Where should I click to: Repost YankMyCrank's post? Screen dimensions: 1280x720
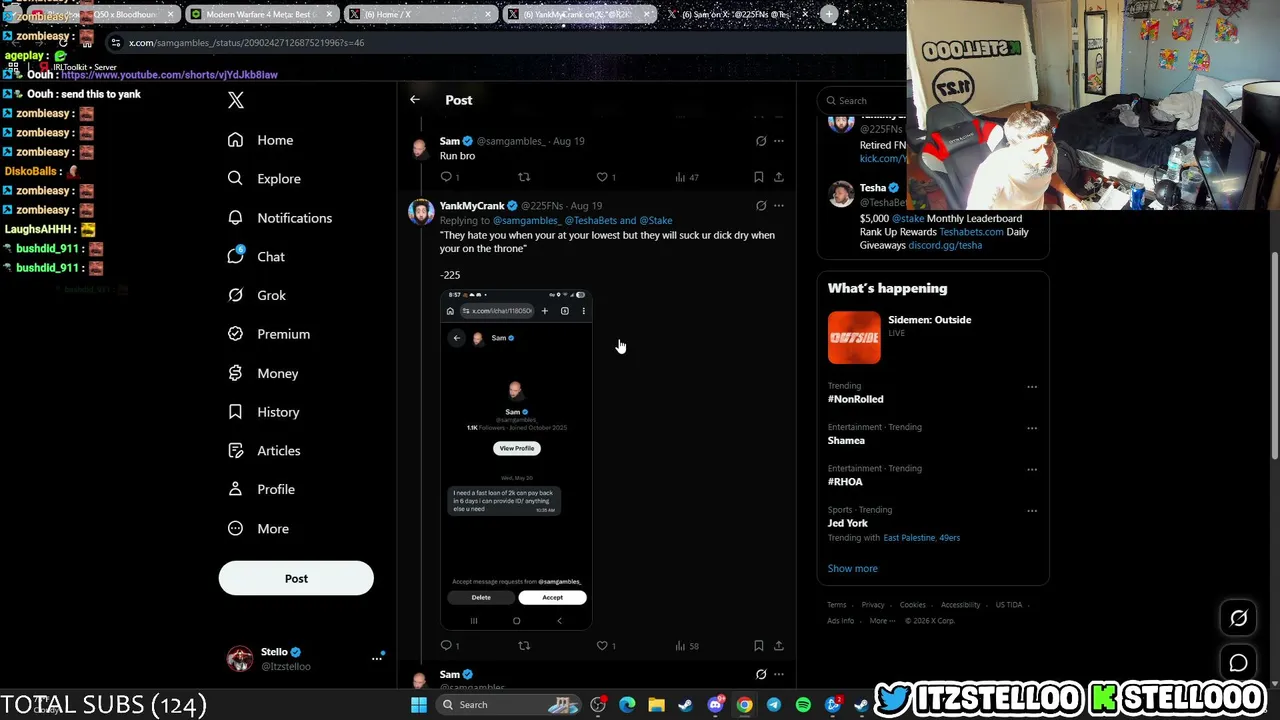(523, 646)
